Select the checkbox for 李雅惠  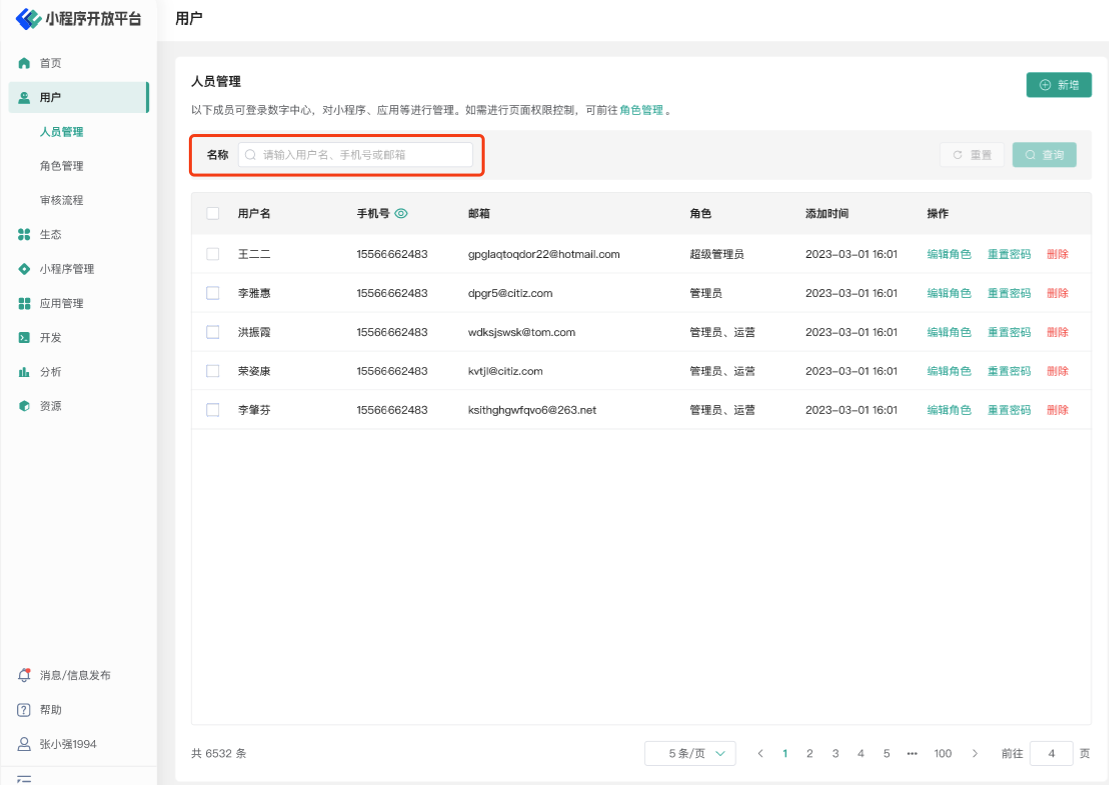pyautogui.click(x=213, y=293)
